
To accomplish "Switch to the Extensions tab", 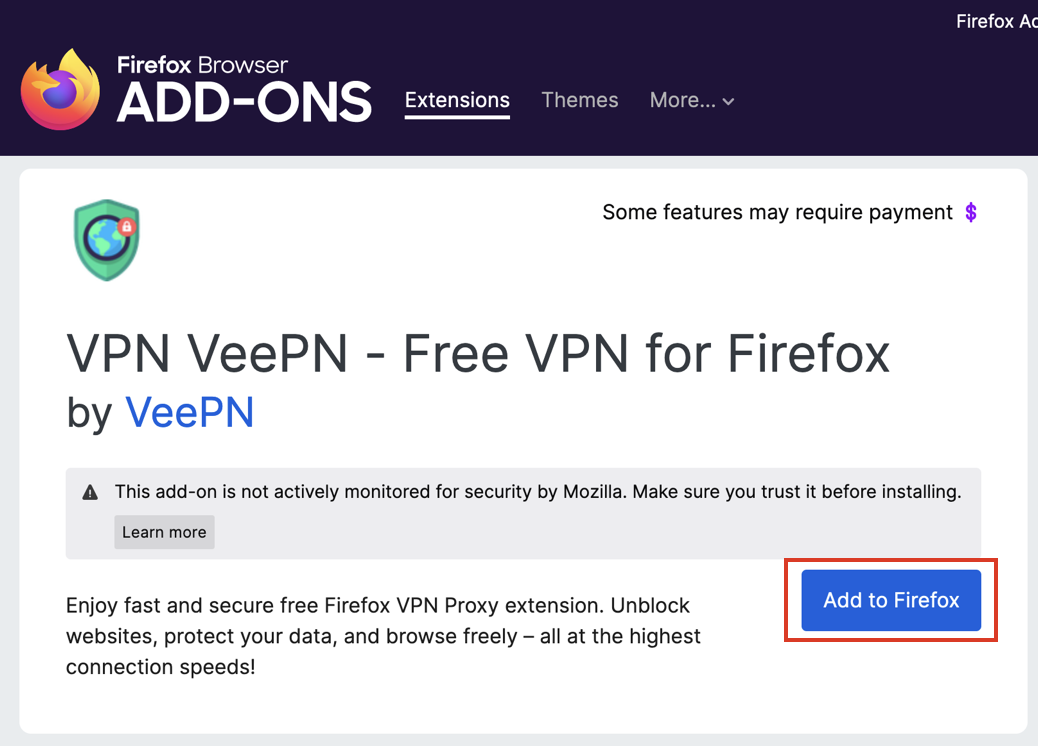I will 457,100.
